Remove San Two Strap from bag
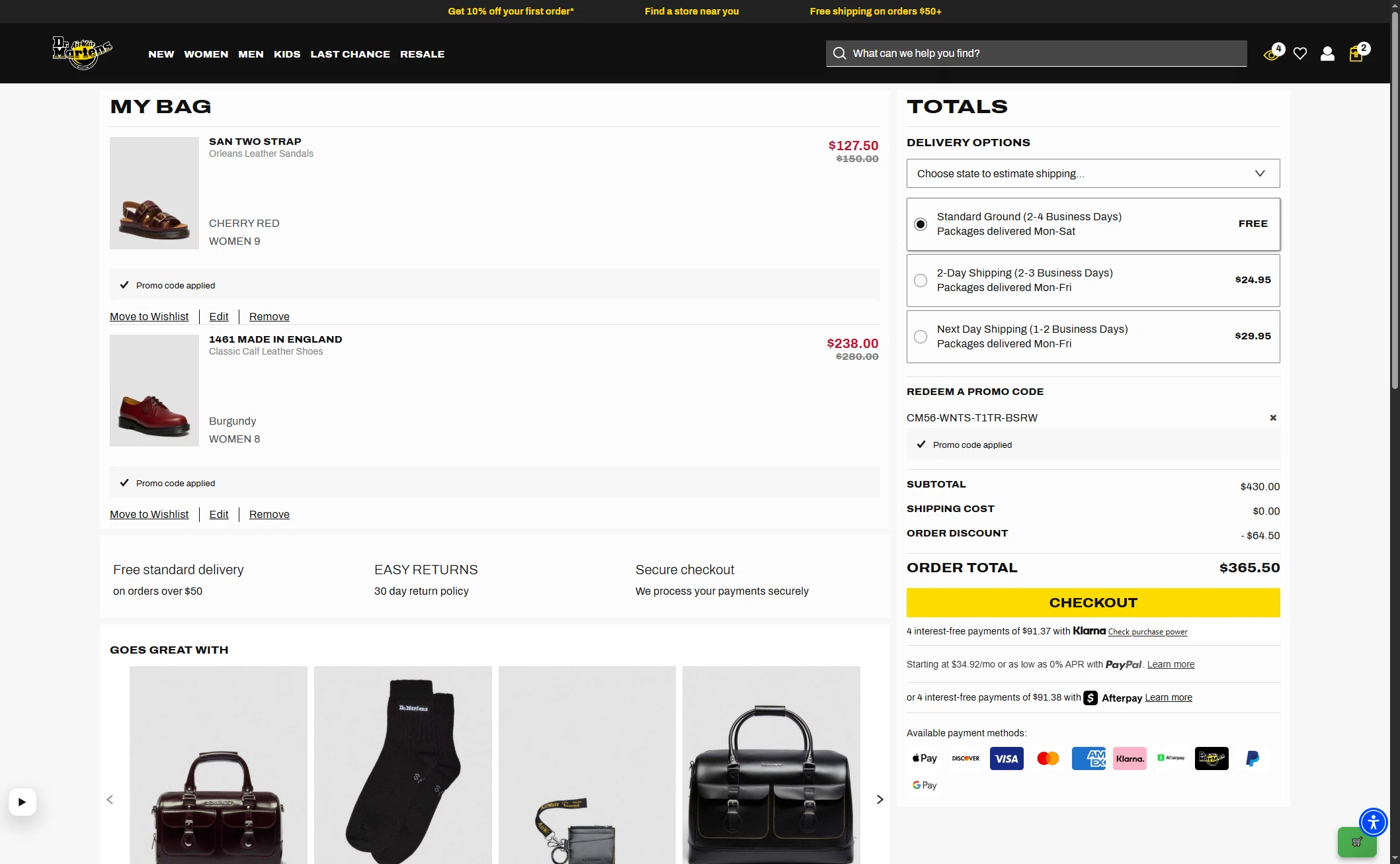The width and height of the screenshot is (1400, 864). coord(269,317)
